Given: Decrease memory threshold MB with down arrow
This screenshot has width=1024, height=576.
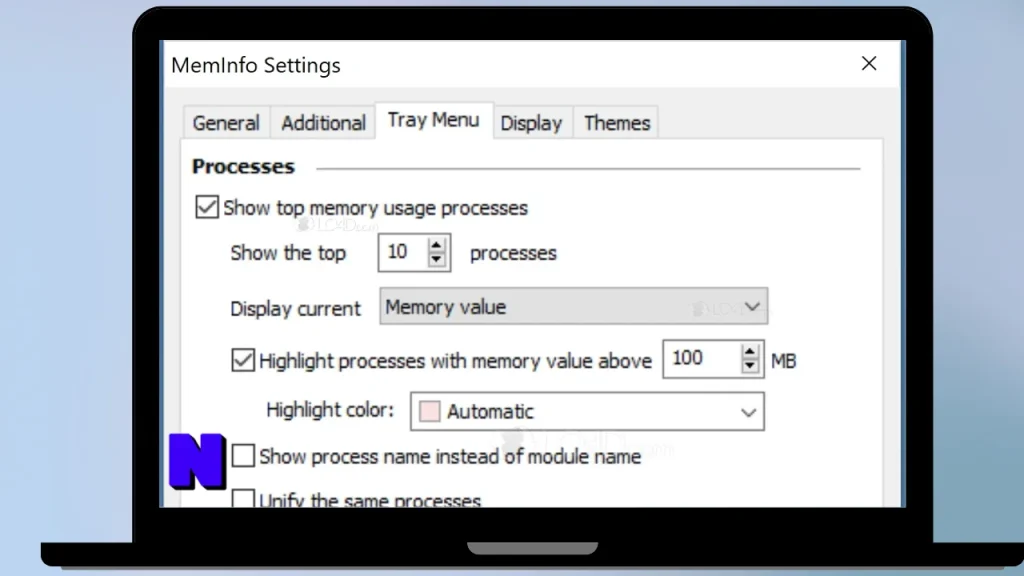Looking at the screenshot, I should pyautogui.click(x=750, y=366).
